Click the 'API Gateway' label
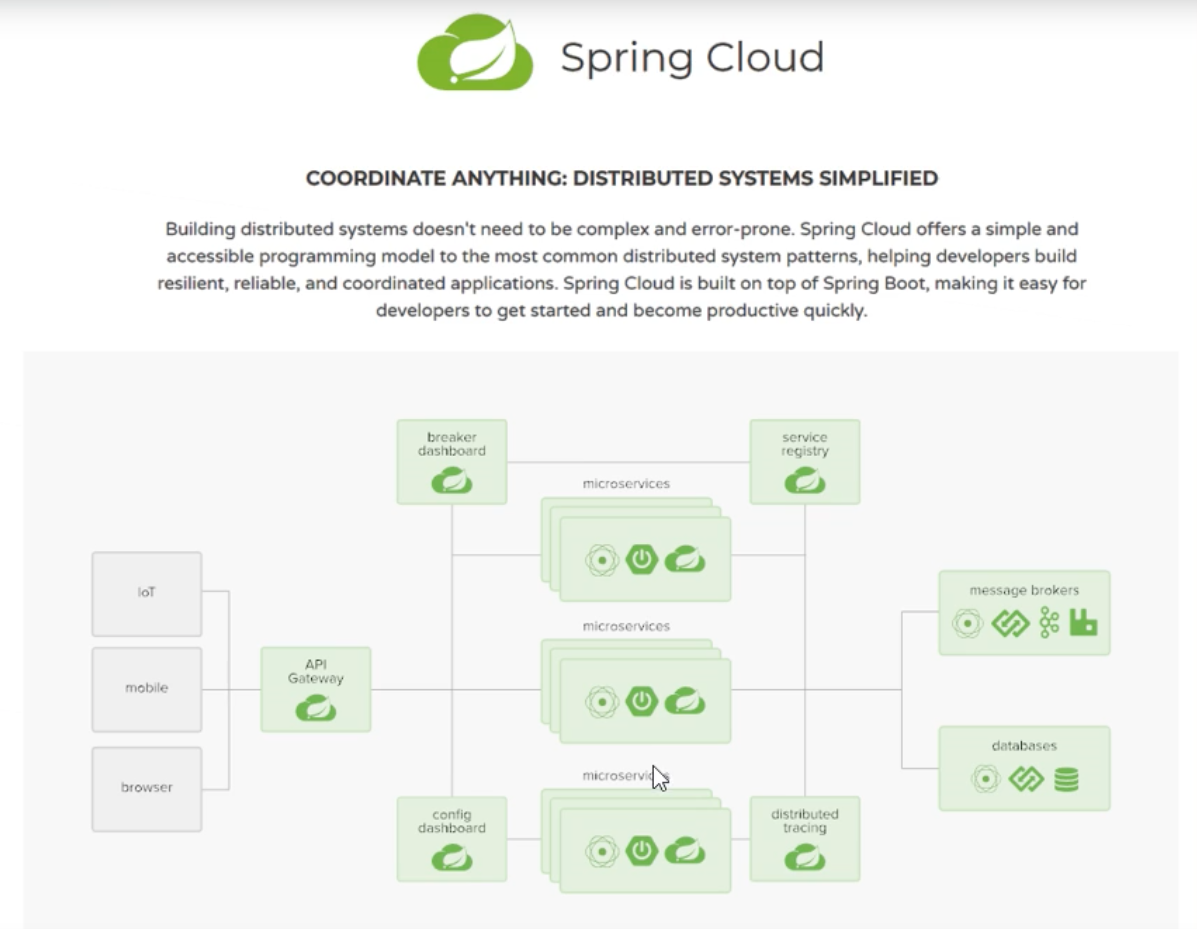Screen dimensions: 1197x929 tap(316, 671)
